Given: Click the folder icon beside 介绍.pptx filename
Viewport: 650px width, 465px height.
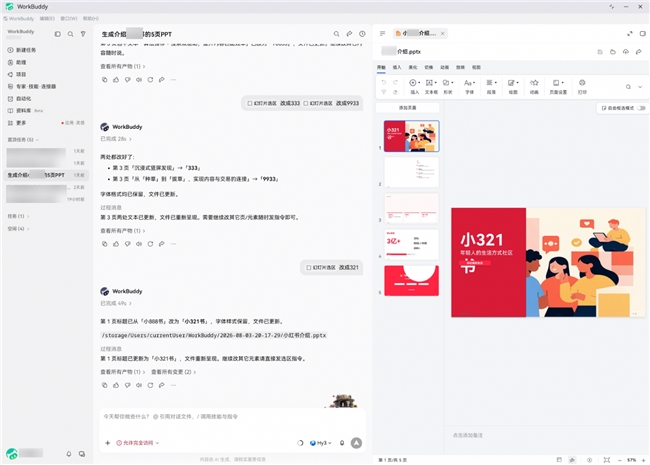Looking at the screenshot, I should coord(613,52).
